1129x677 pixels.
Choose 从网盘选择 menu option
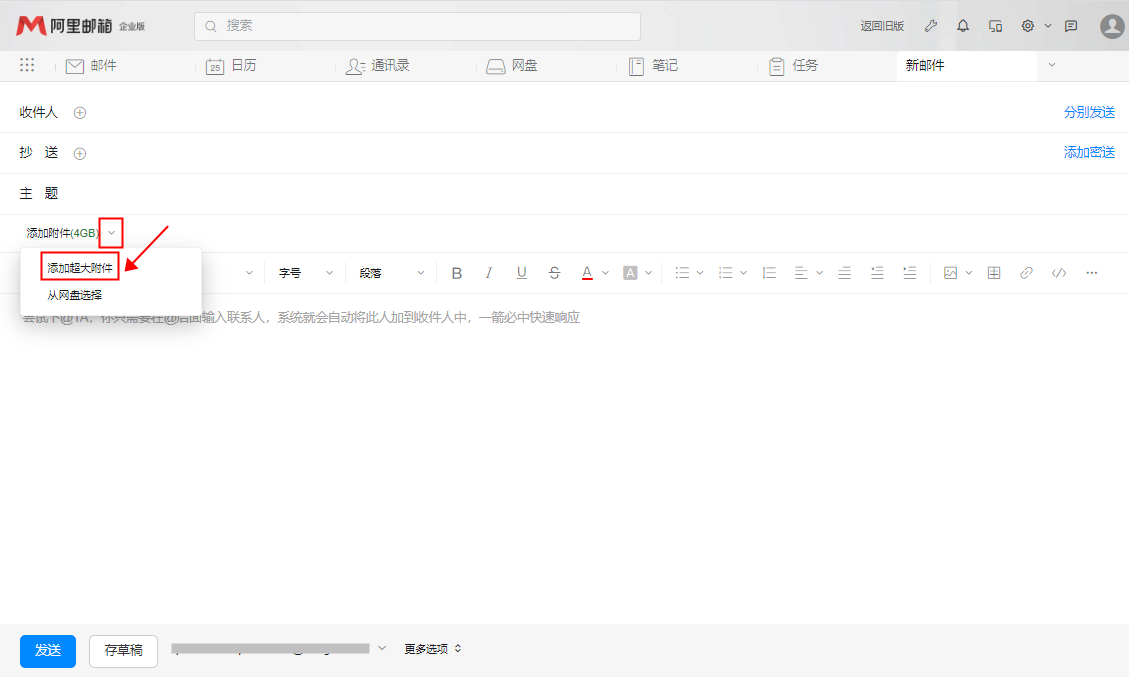click(75, 295)
